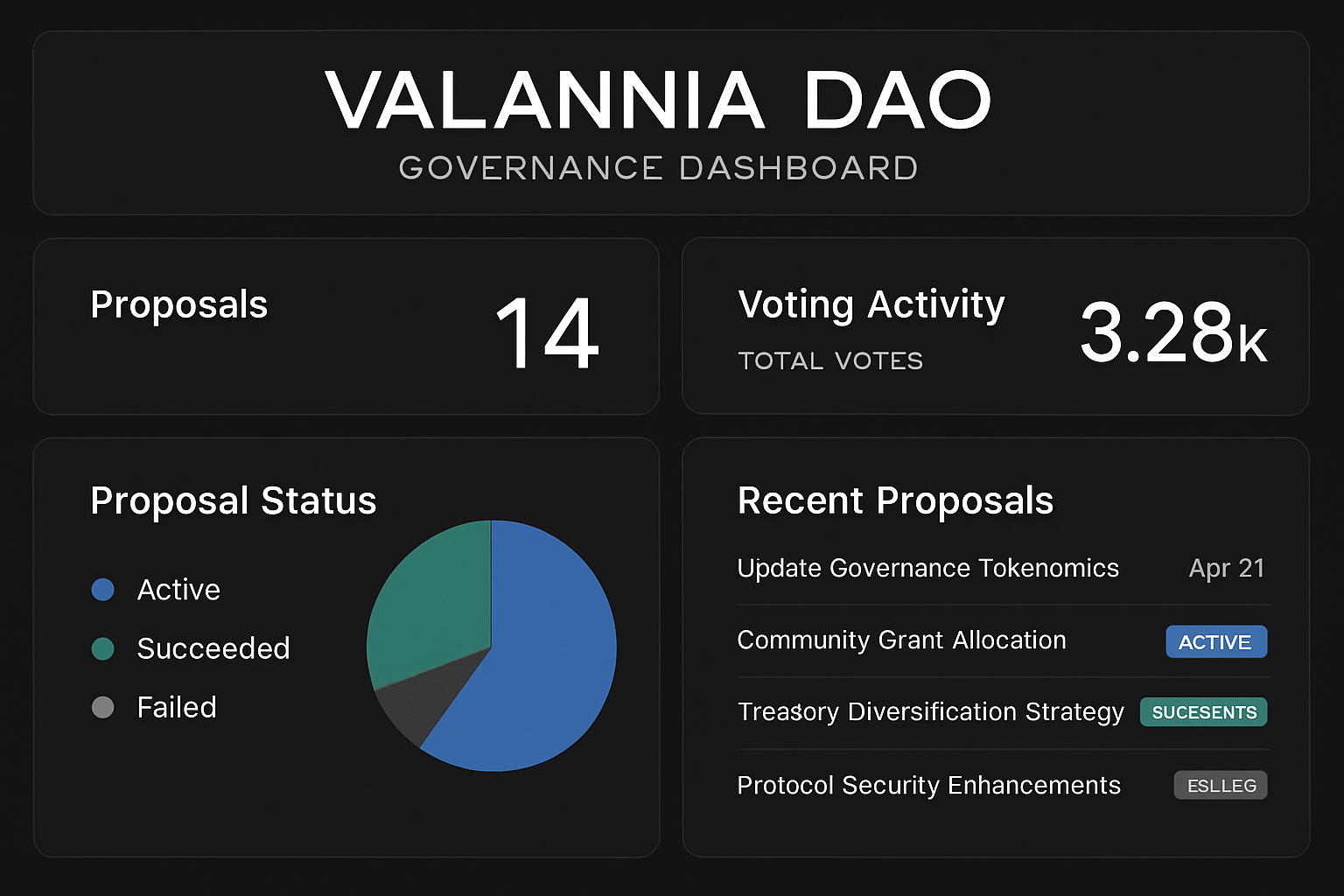1344x896 pixels.
Task: Click the Failed legend dot
Action: tap(102, 707)
